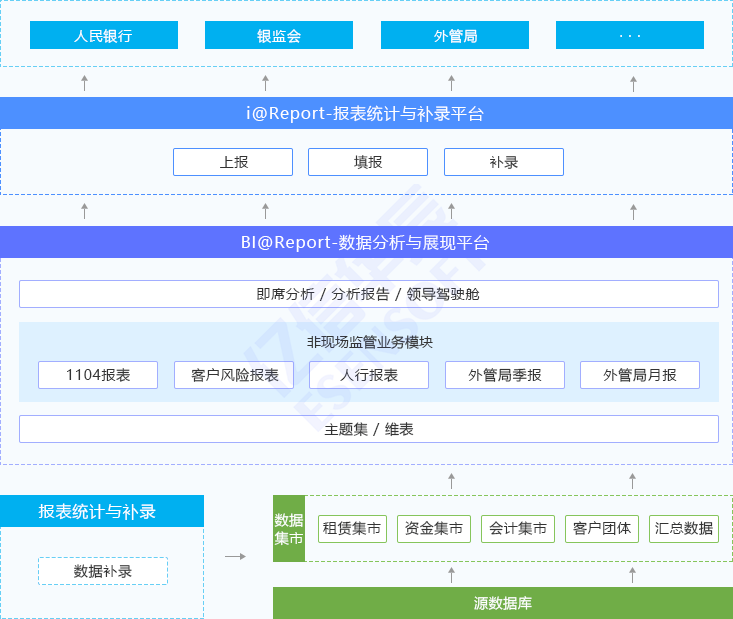Click the 外管局 box at top
733x619 pixels.
point(455,35)
